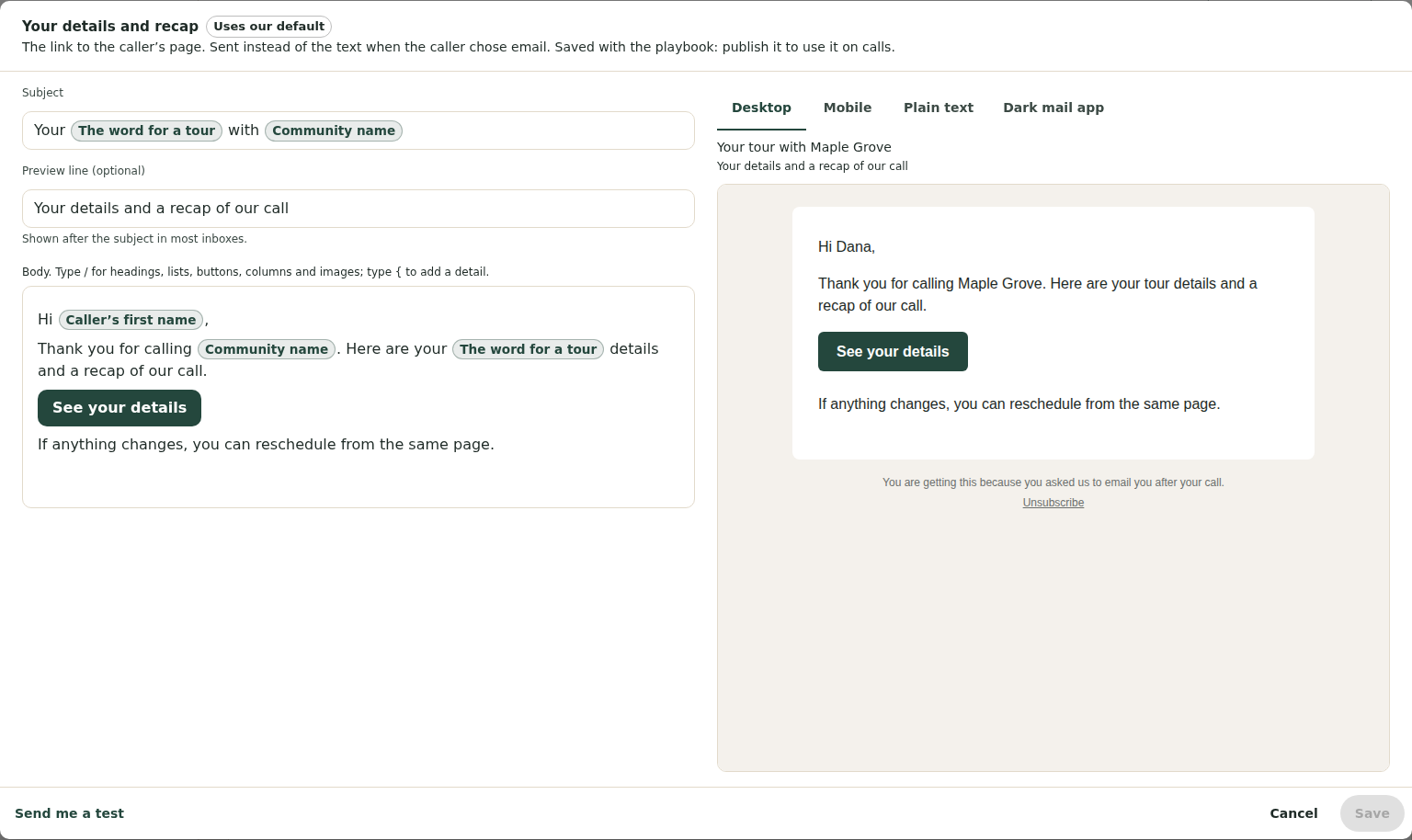The image size is (1412, 840).
Task: Click into the Subject field
Action: (x=359, y=131)
